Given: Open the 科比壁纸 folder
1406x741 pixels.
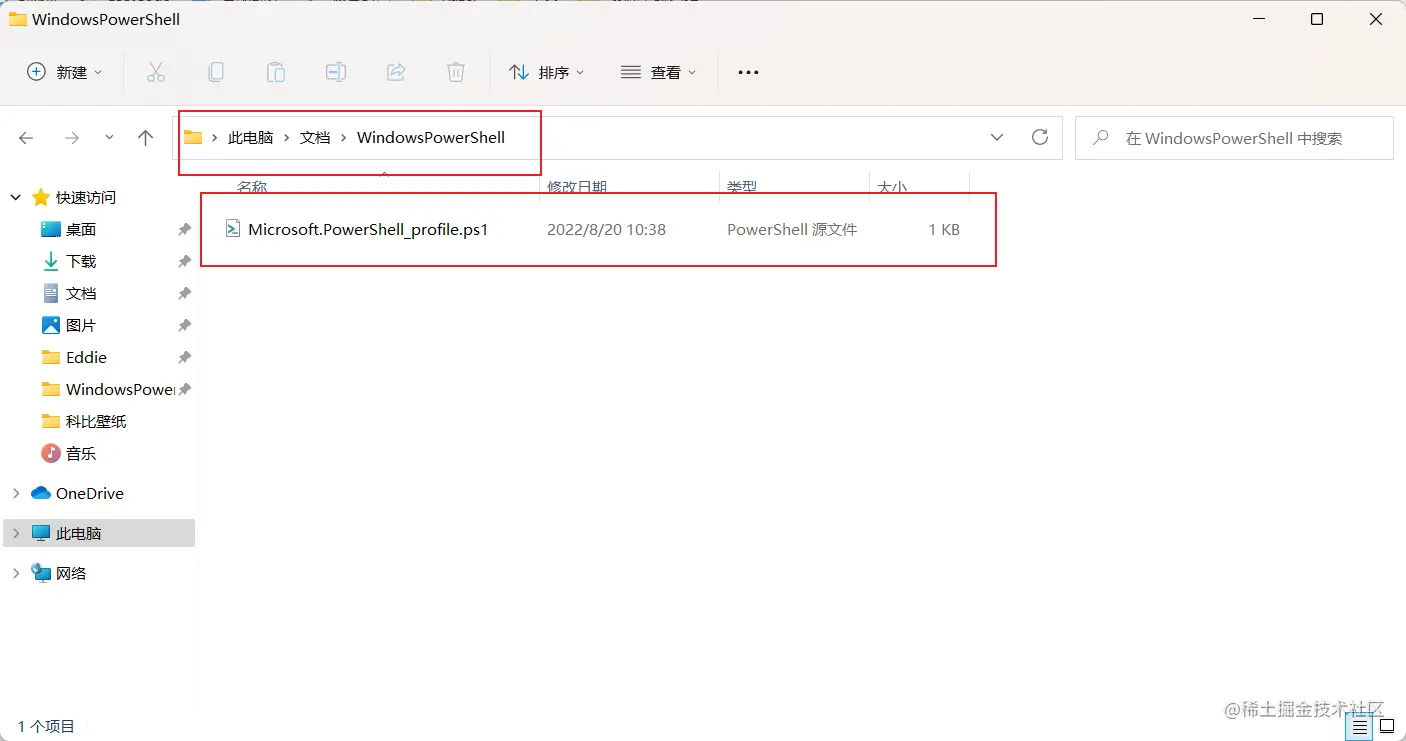Looking at the screenshot, I should (96, 421).
